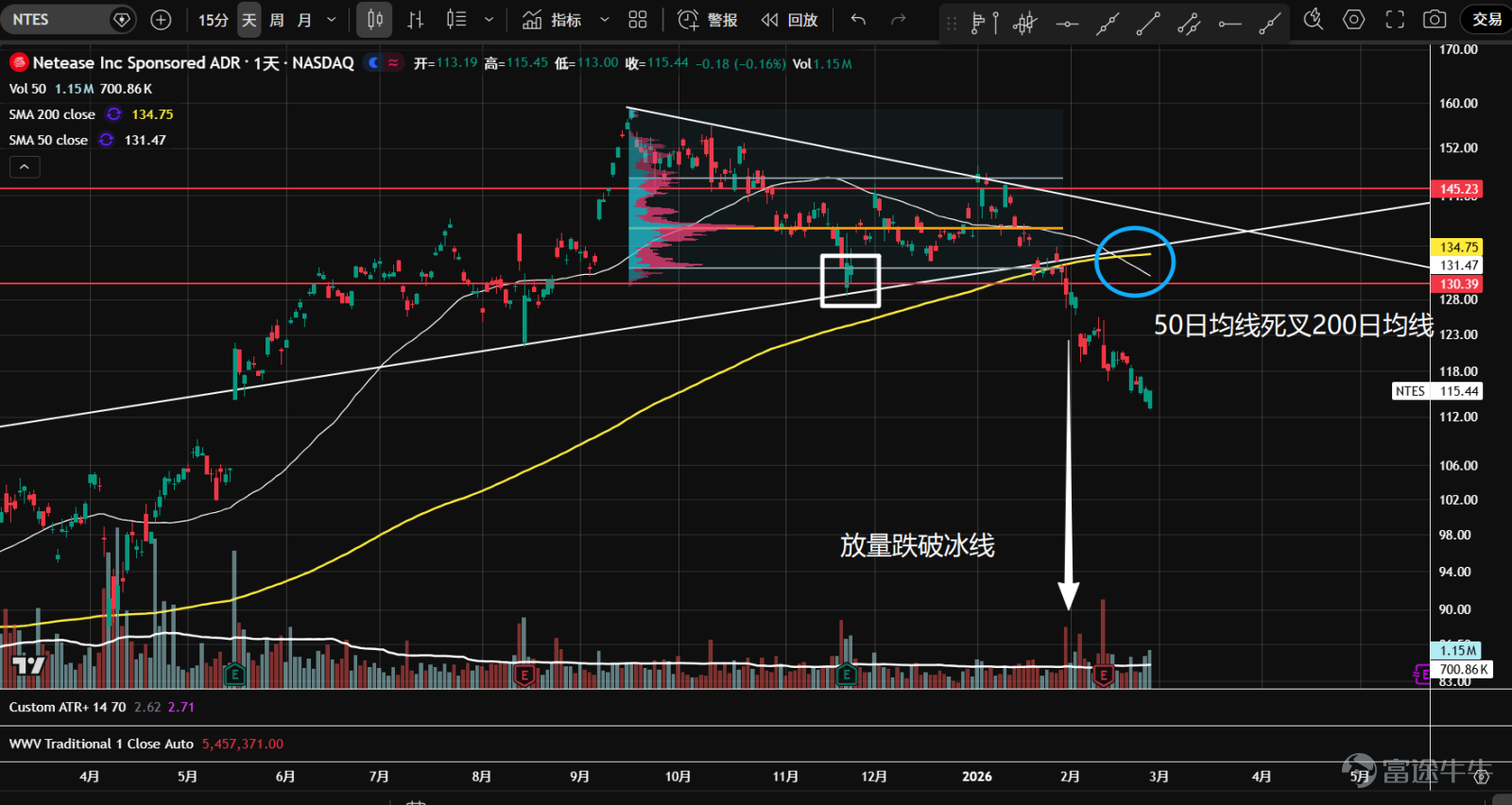The width and height of the screenshot is (1512, 805).
Task: Open chart settings hexagon icon
Action: 1354,19
